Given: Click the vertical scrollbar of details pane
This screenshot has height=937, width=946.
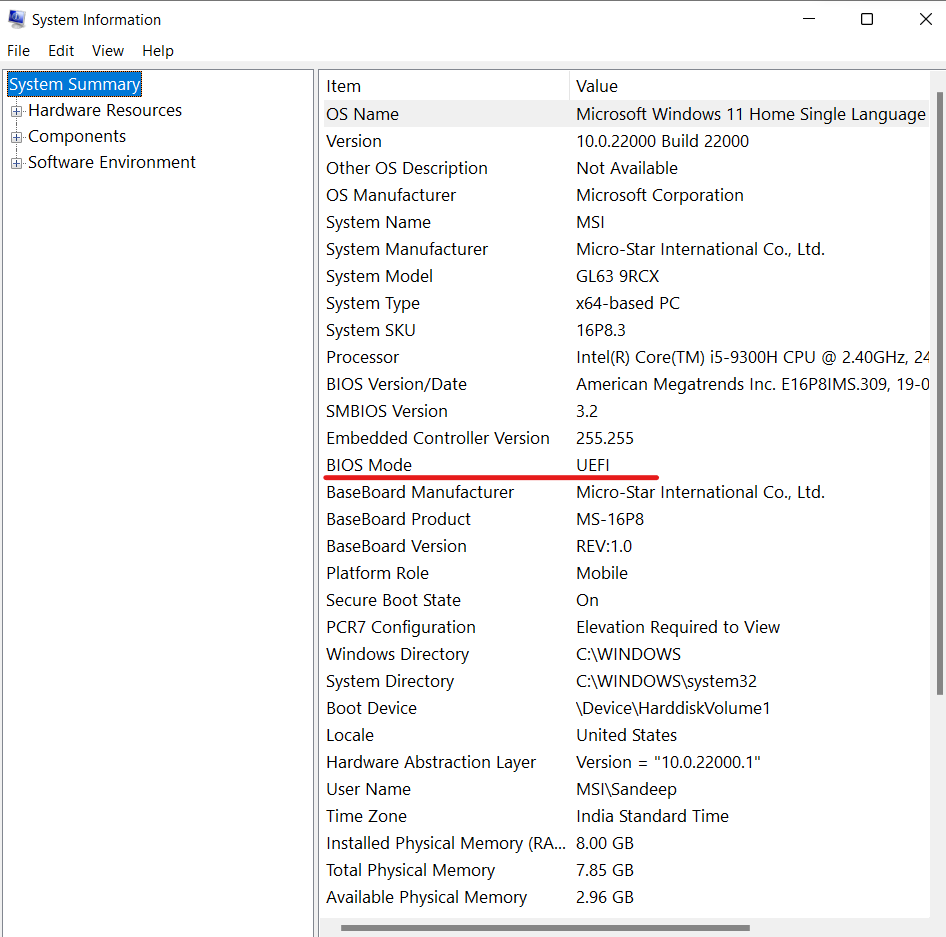Looking at the screenshot, I should [x=939, y=393].
